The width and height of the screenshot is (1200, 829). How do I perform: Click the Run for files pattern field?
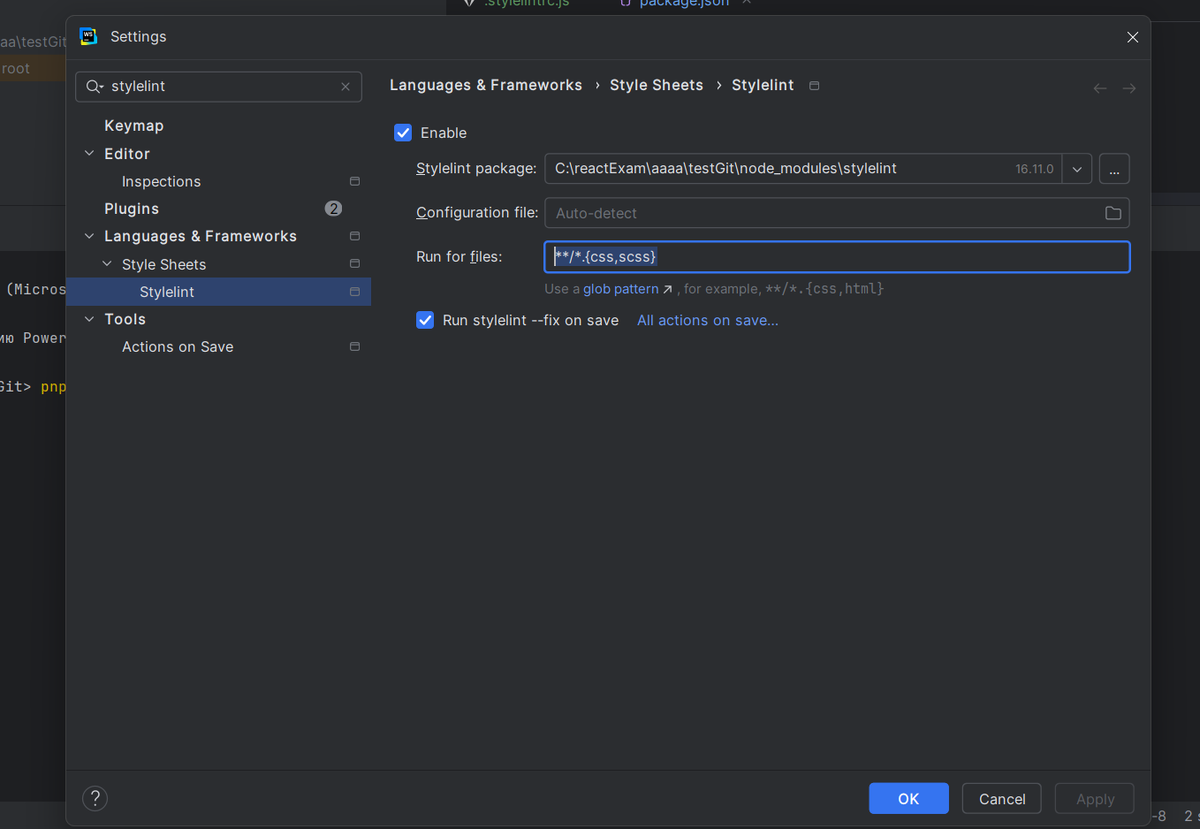[837, 257]
